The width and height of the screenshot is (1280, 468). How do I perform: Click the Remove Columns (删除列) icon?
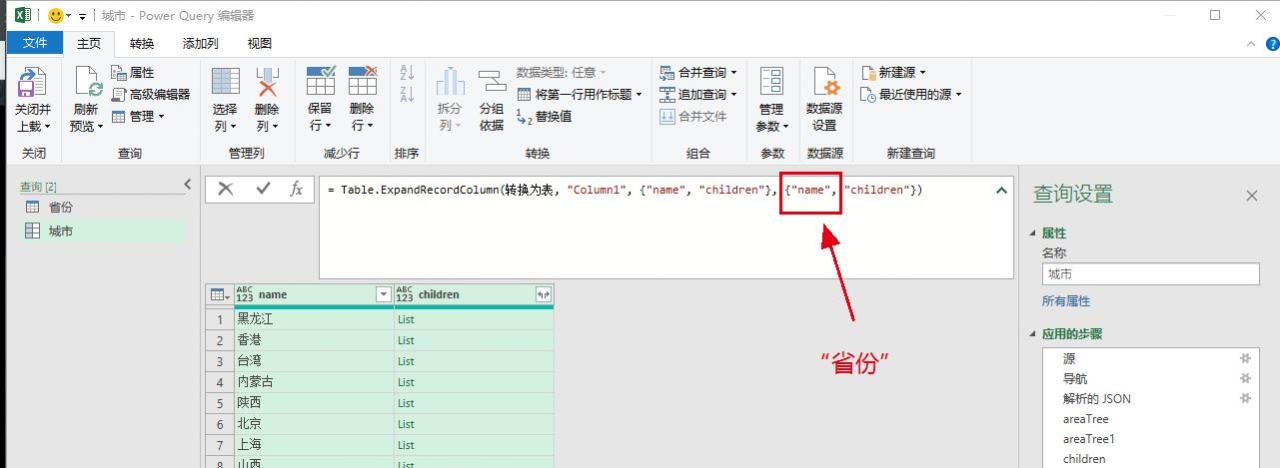point(267,82)
